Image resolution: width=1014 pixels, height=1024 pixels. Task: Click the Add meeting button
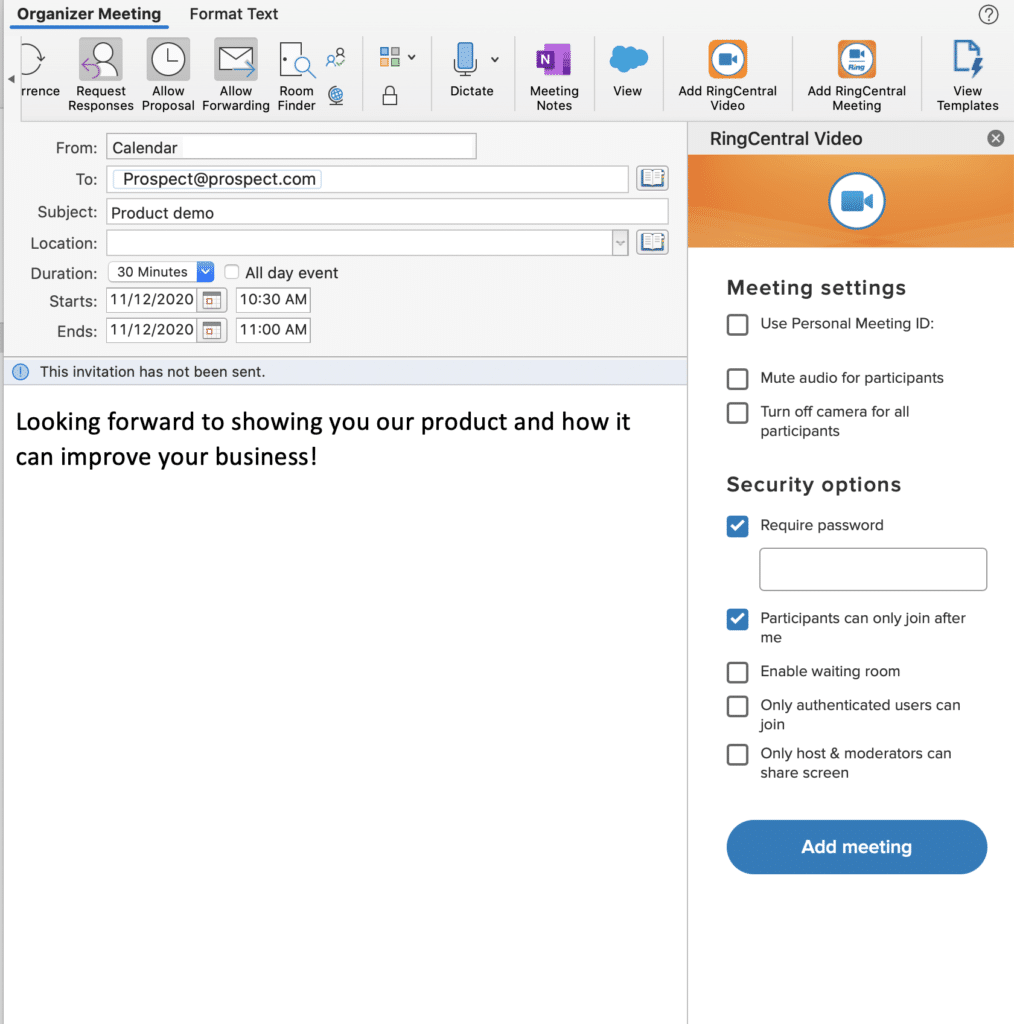(x=856, y=847)
